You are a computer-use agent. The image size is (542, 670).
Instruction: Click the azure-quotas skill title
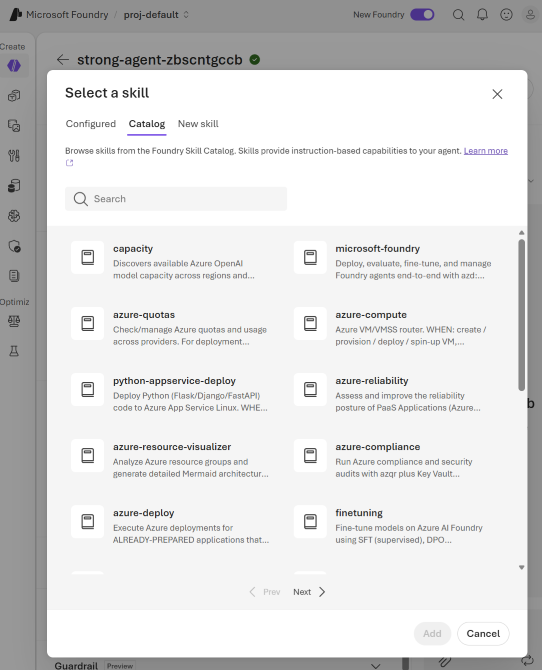(144, 315)
